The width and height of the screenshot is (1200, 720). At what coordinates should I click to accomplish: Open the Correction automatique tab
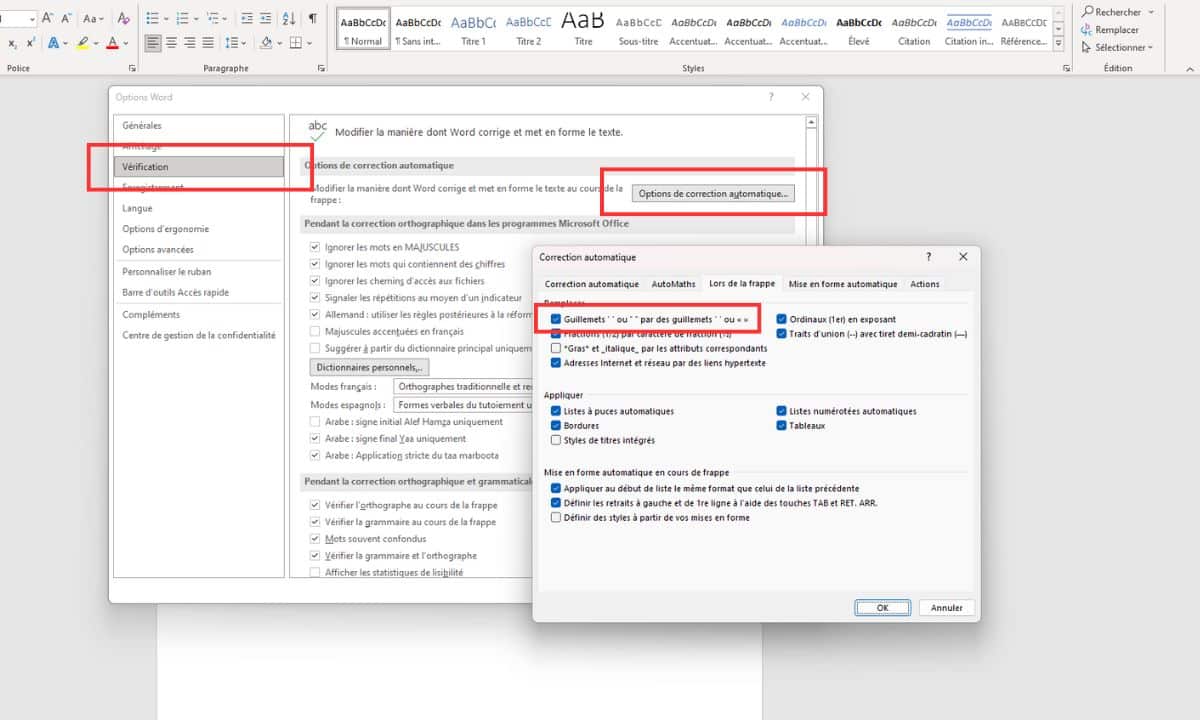(x=592, y=284)
